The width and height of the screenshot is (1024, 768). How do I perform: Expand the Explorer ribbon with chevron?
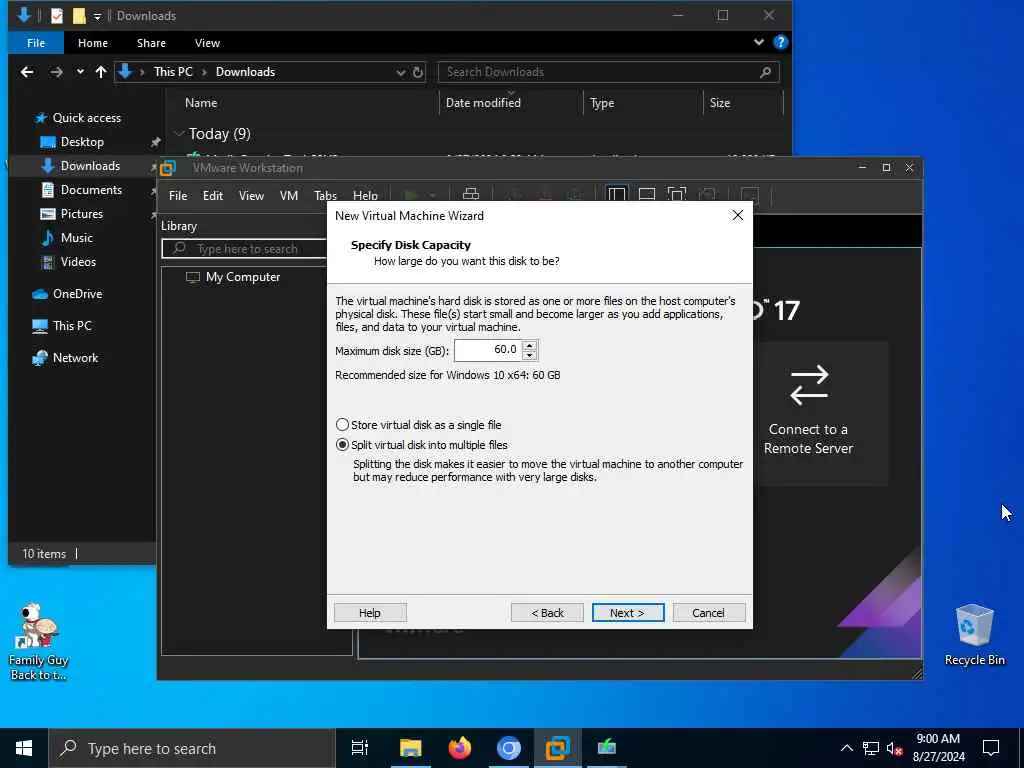click(x=758, y=42)
